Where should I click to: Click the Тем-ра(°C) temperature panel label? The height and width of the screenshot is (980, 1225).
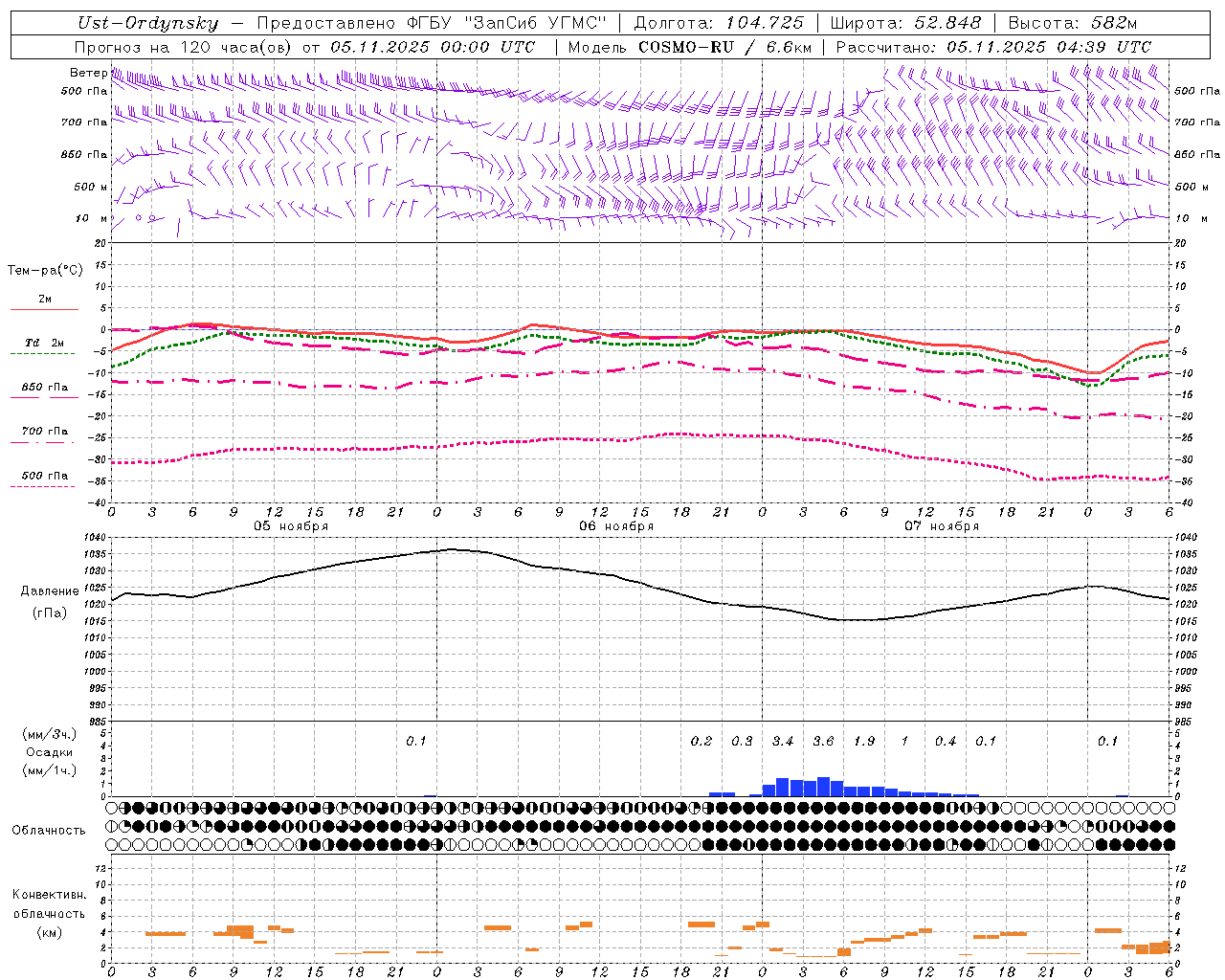coord(45,271)
